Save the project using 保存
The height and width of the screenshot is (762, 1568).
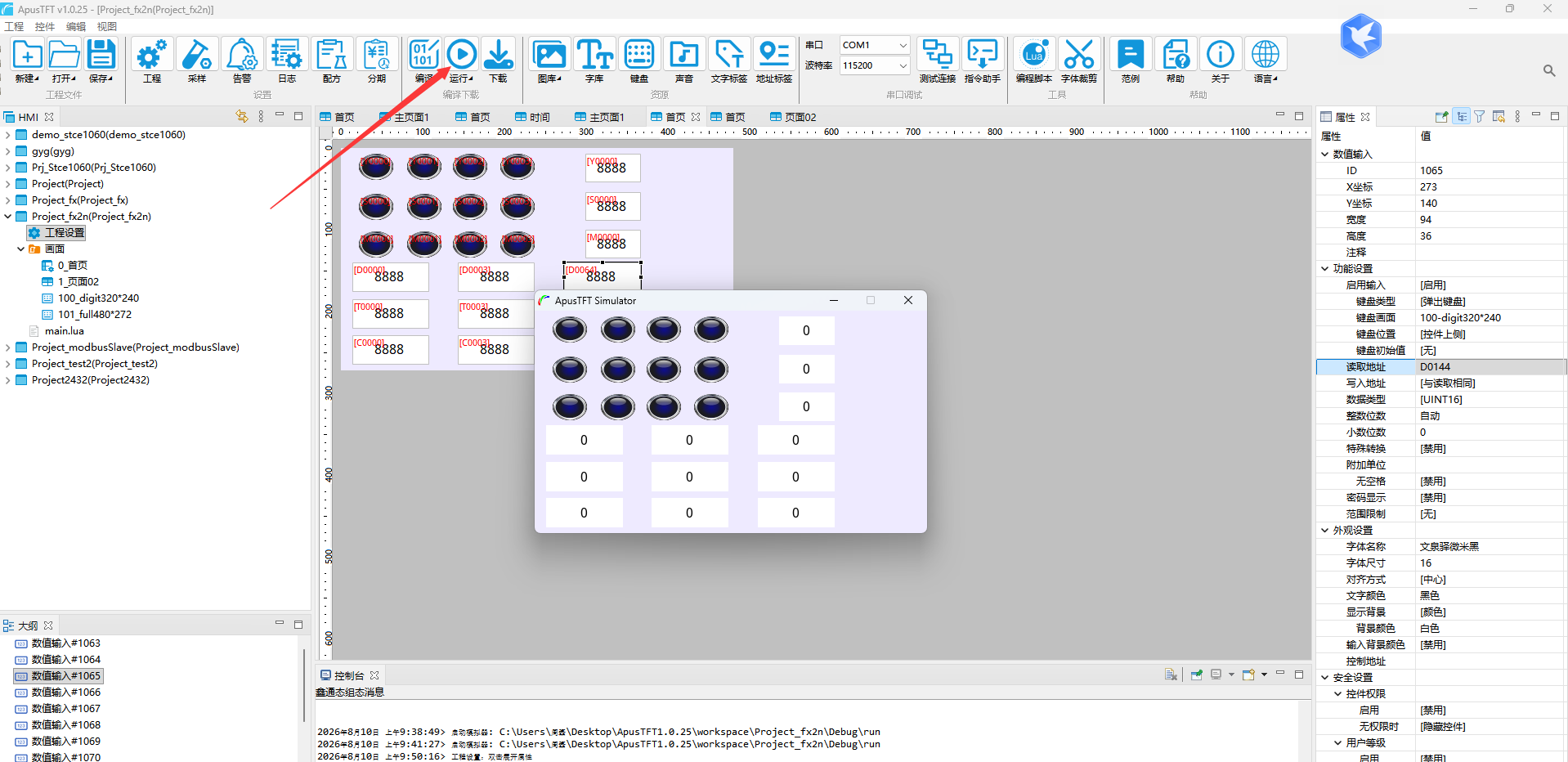point(101,61)
